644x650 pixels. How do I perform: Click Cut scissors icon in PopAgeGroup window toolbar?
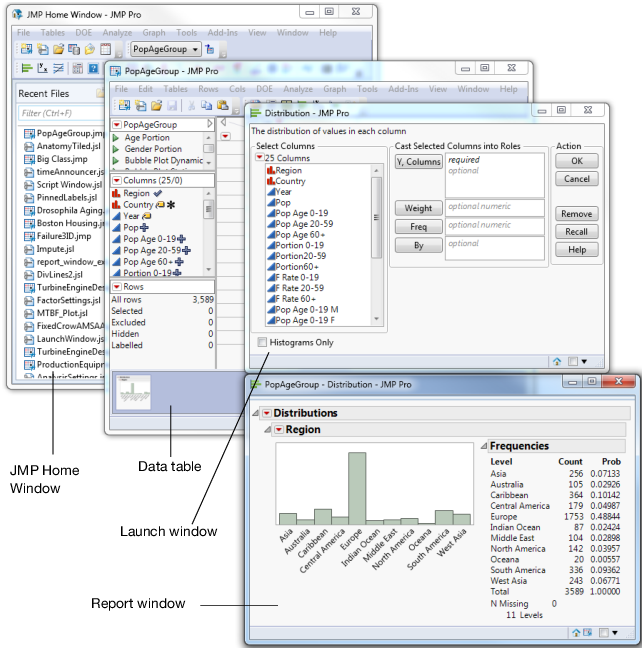pyautogui.click(x=191, y=105)
